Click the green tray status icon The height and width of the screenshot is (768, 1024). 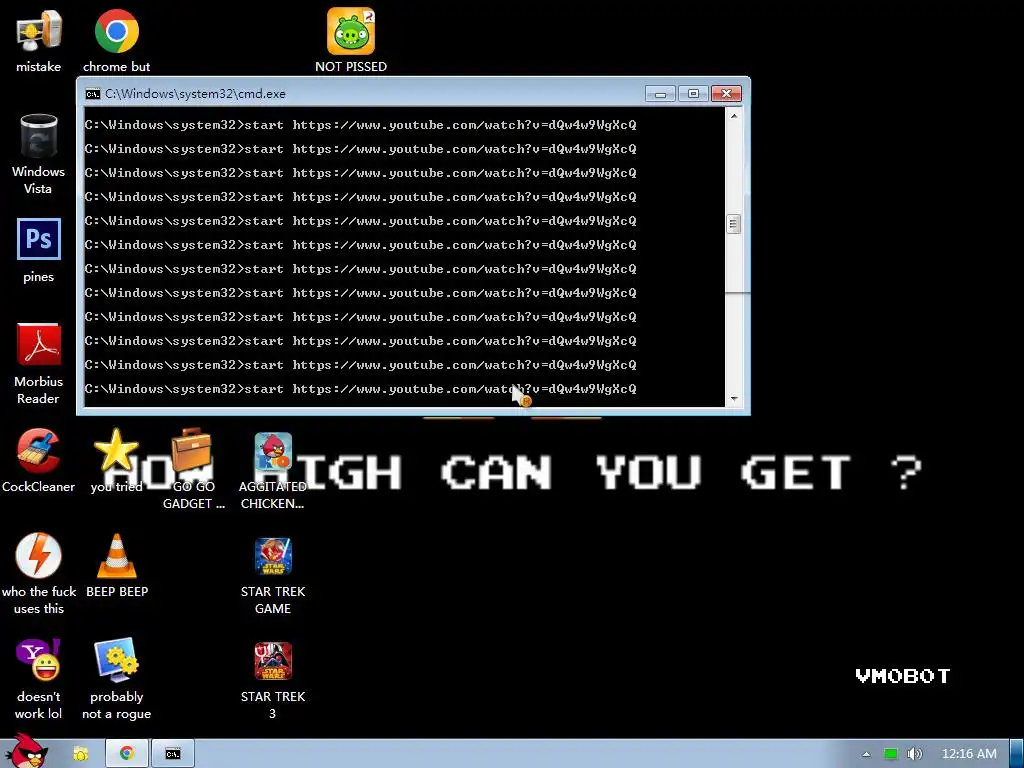click(x=890, y=754)
